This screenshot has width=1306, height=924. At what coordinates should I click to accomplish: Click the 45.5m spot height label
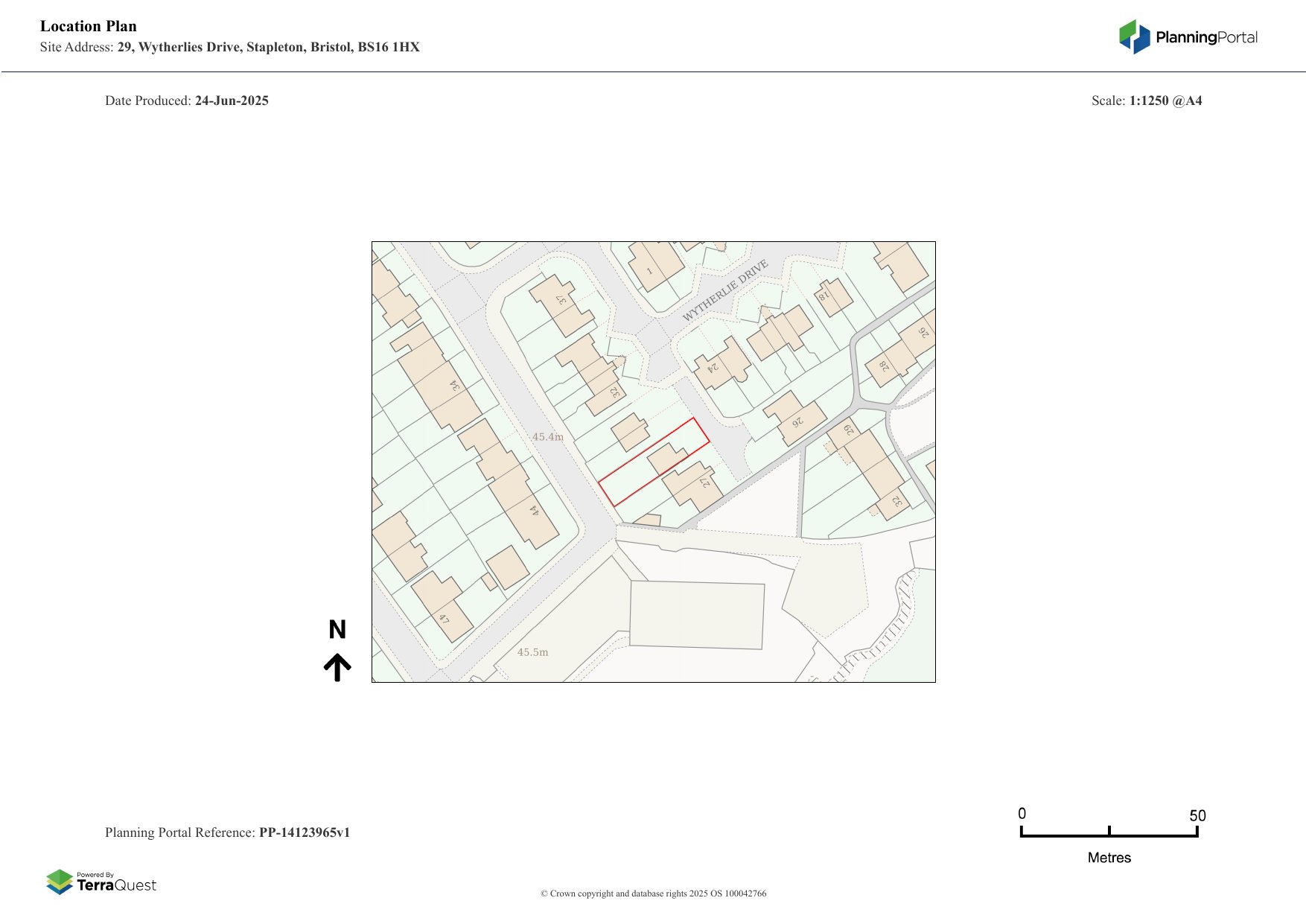click(532, 652)
